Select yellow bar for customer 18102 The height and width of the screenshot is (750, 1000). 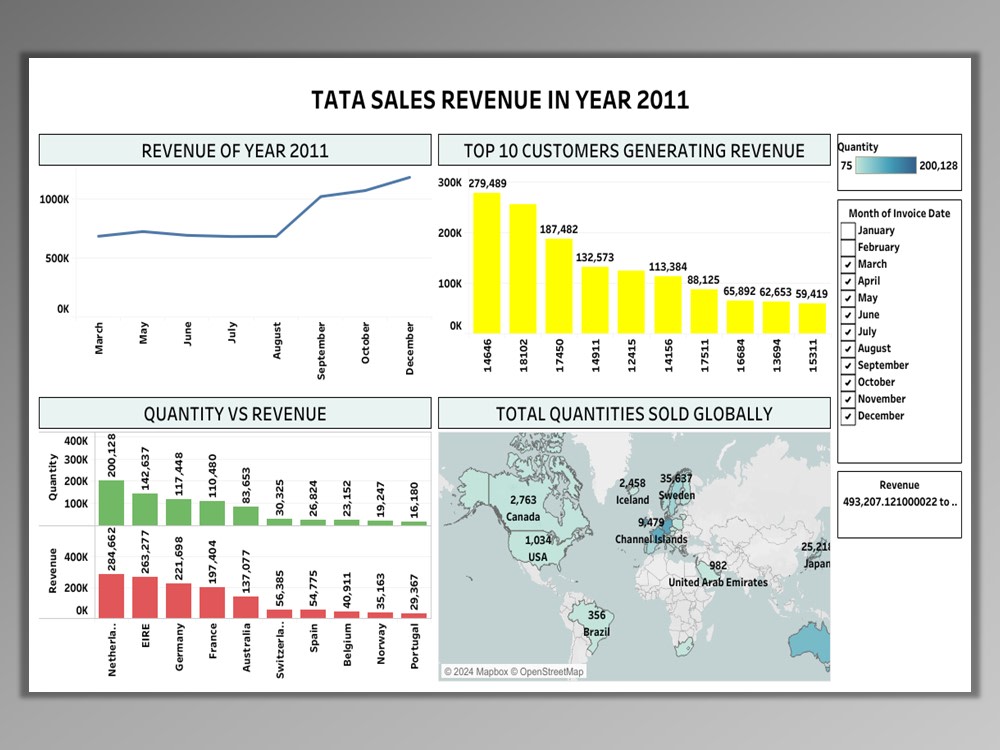[x=523, y=268]
